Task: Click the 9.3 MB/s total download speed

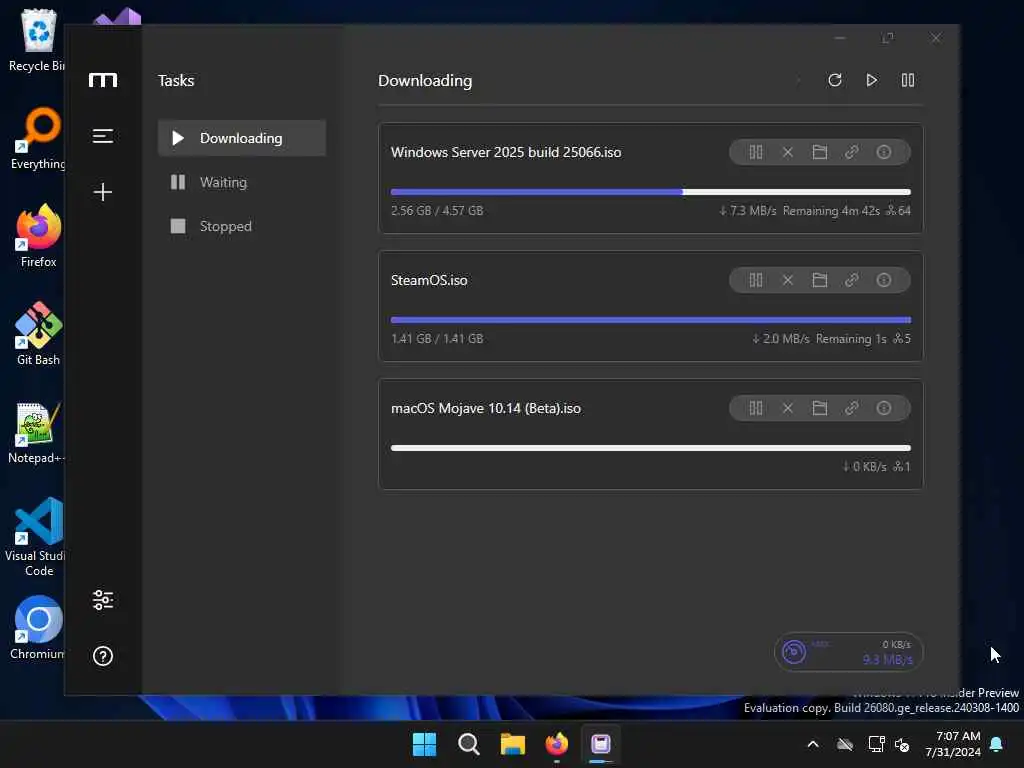Action: 888,660
